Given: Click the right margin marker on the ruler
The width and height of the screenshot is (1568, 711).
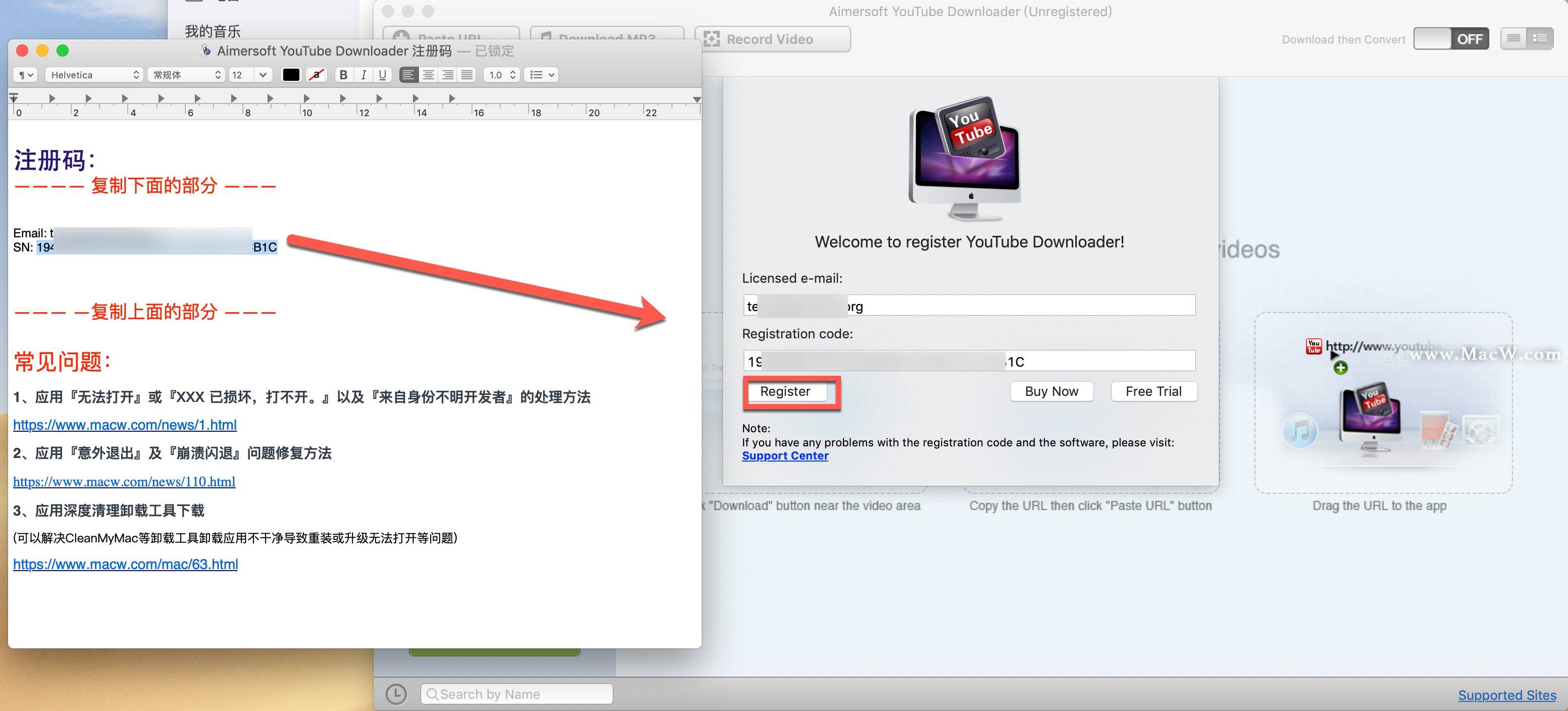Looking at the screenshot, I should coord(696,98).
